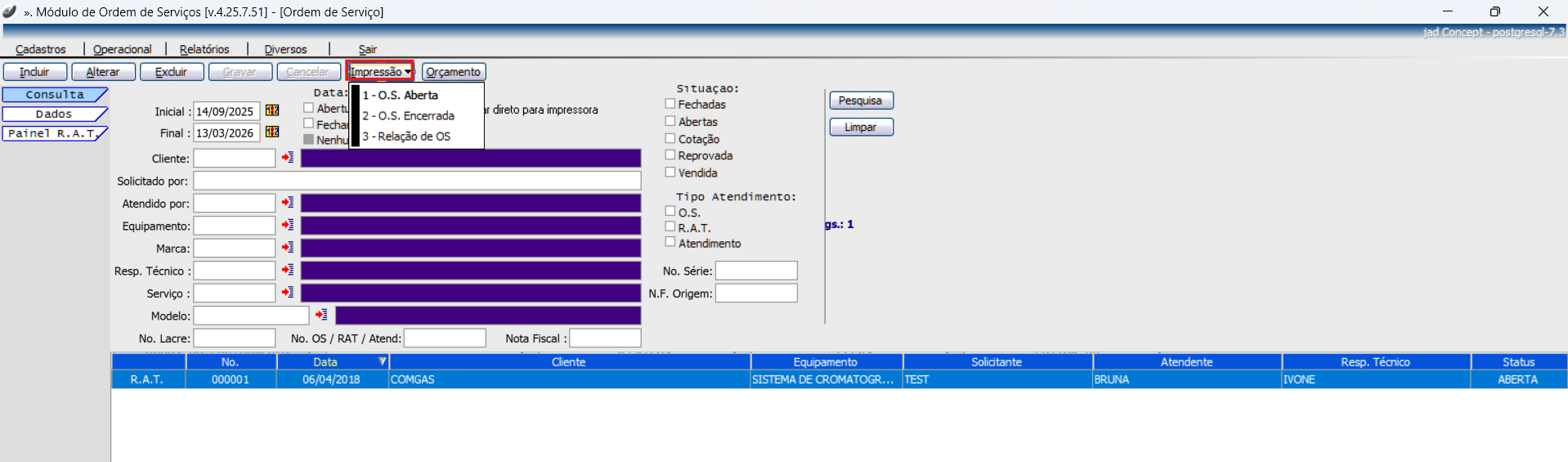This screenshot has width=1568, height=462.
Task: Open calendar picker for Final date
Action: [272, 132]
